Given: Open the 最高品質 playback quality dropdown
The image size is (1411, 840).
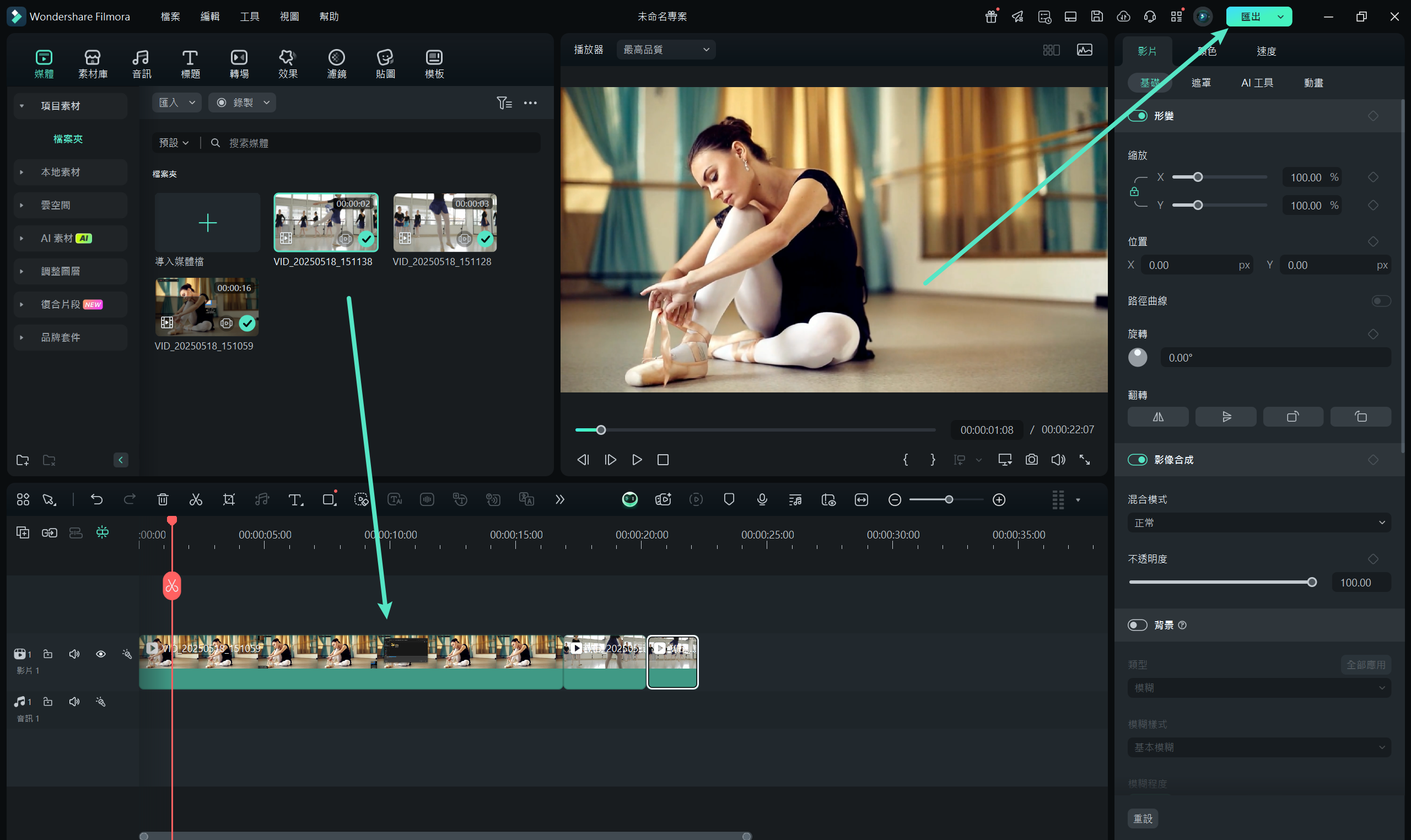Looking at the screenshot, I should coord(666,50).
